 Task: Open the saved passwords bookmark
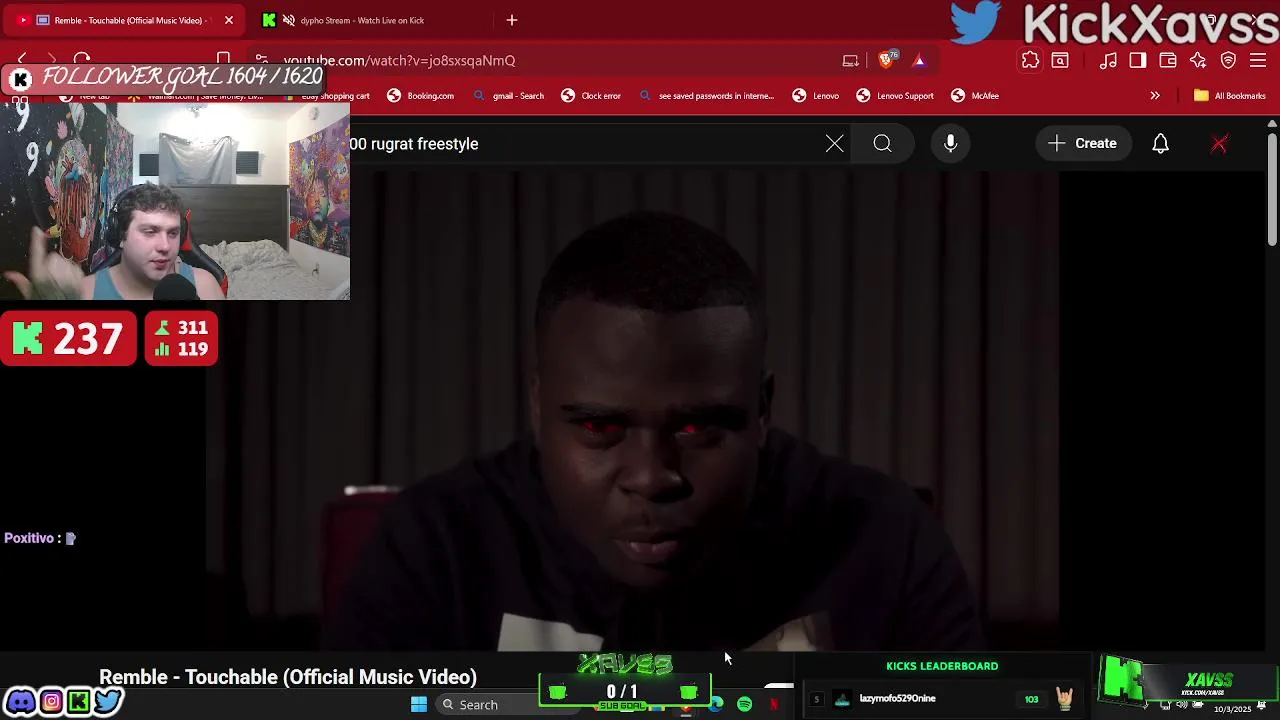tap(706, 96)
